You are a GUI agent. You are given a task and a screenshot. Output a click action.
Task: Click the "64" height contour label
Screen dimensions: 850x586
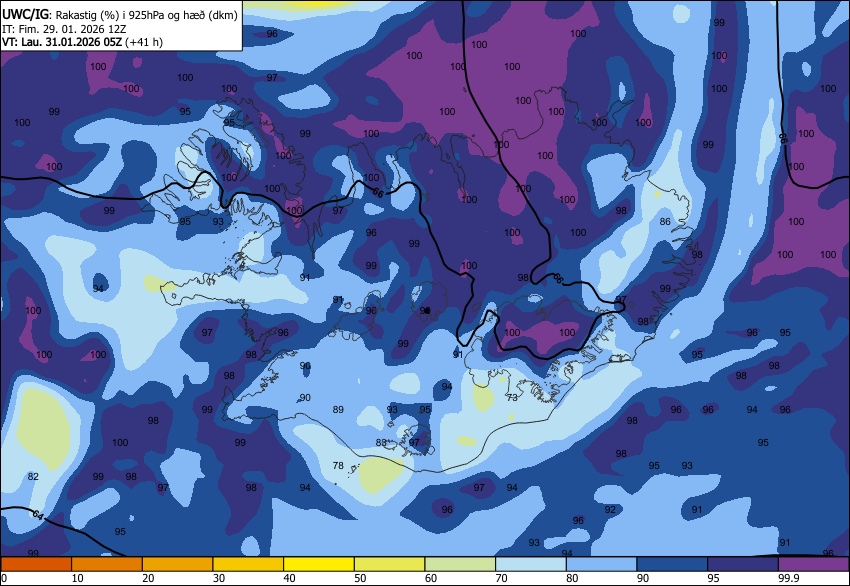[x=37, y=514]
